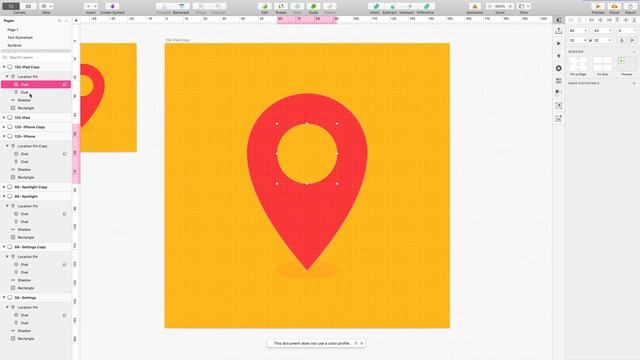Click the resizing Preview thumbnail

coord(627,64)
